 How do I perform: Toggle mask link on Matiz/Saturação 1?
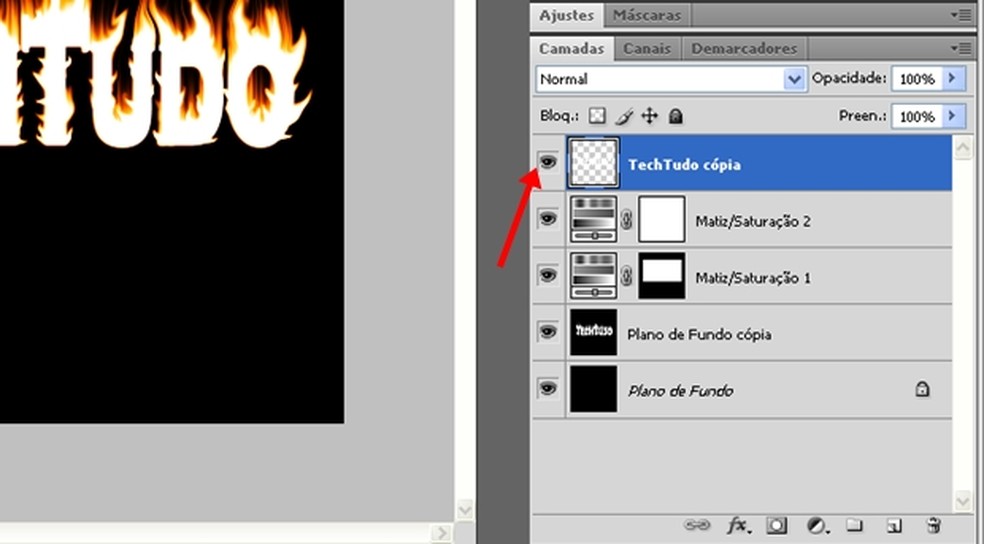(626, 275)
